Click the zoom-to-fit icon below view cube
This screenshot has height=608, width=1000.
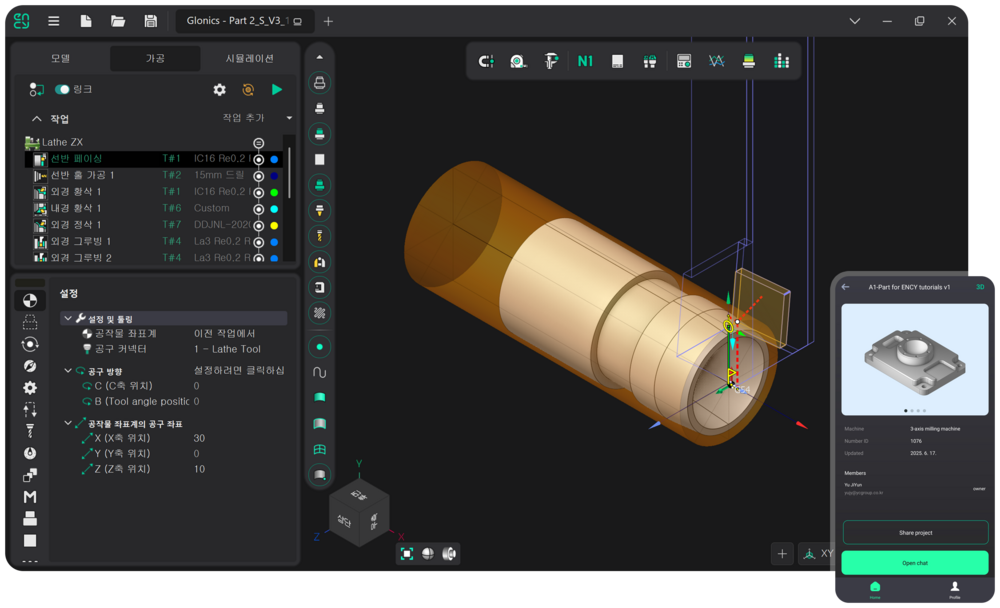[407, 553]
